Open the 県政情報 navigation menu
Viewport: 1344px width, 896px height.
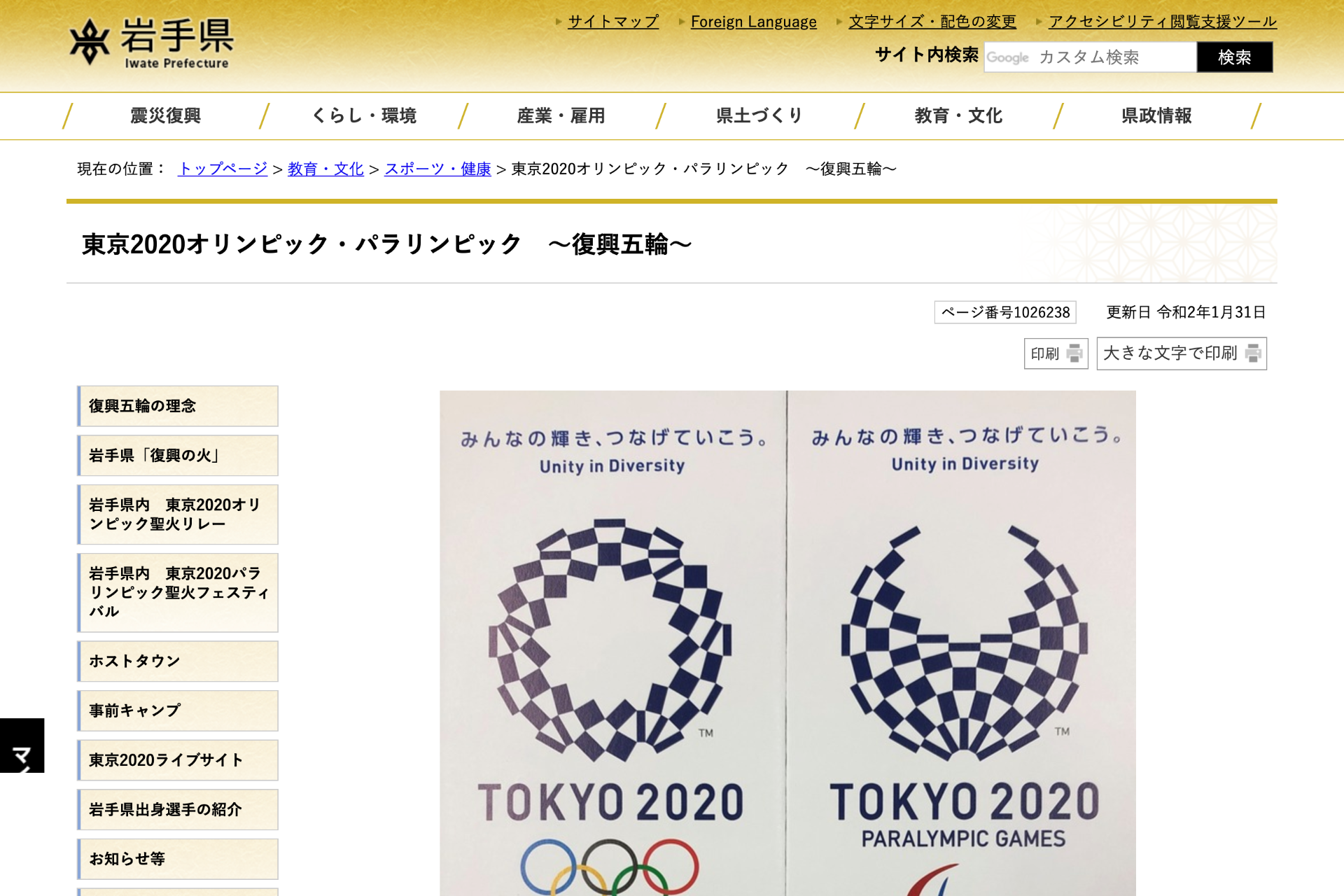[x=1156, y=115]
